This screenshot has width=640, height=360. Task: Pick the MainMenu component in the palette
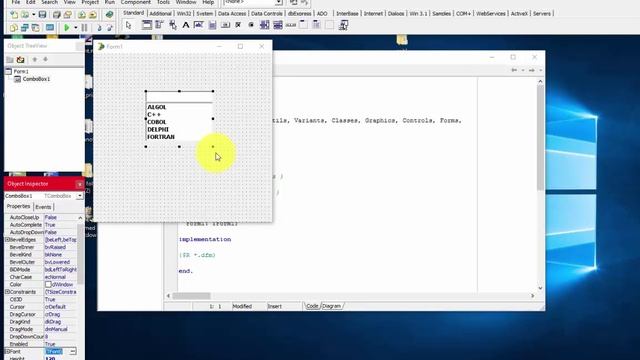pos(160,25)
